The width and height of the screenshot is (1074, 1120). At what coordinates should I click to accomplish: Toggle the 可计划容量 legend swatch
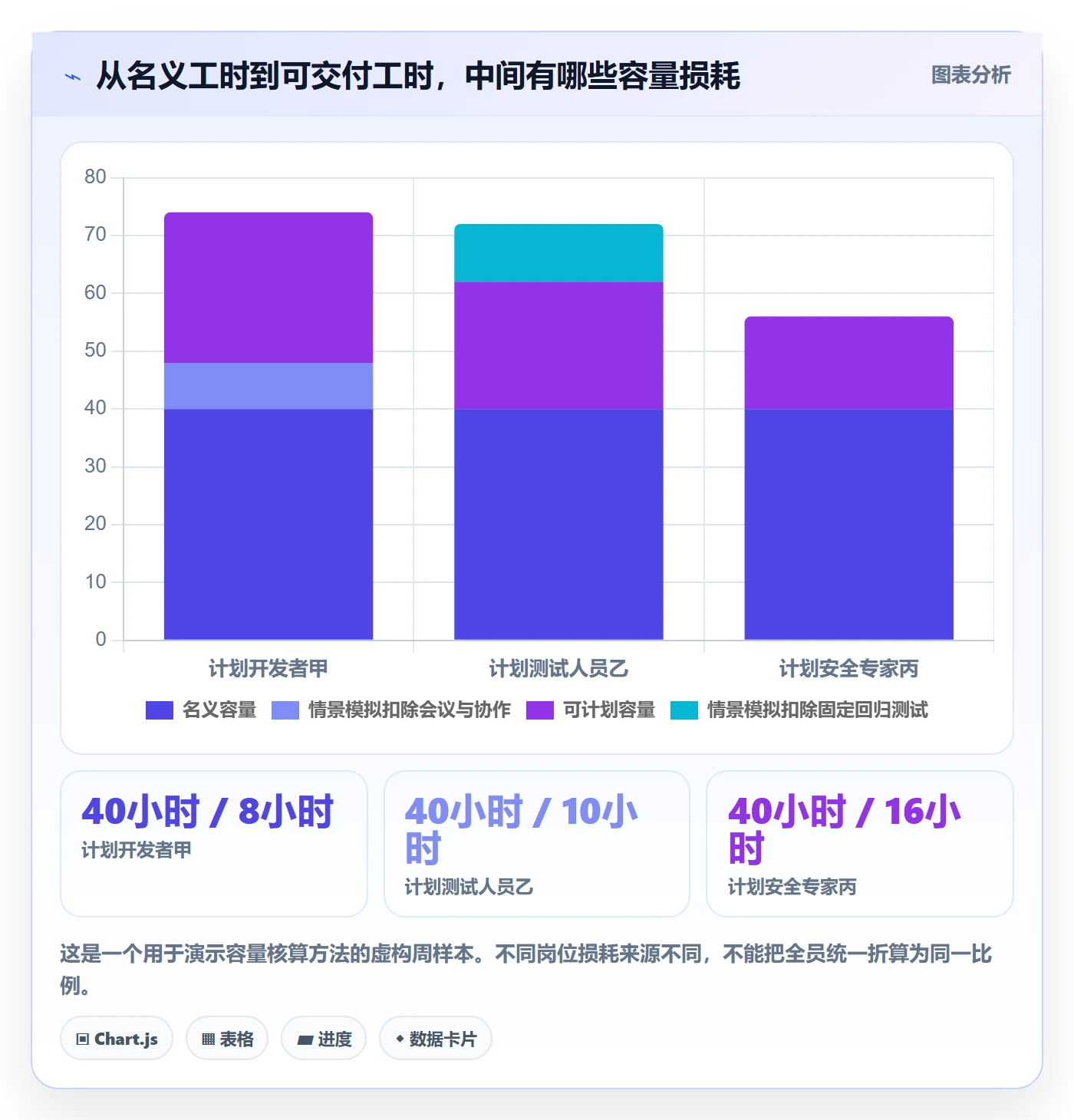click(x=540, y=710)
